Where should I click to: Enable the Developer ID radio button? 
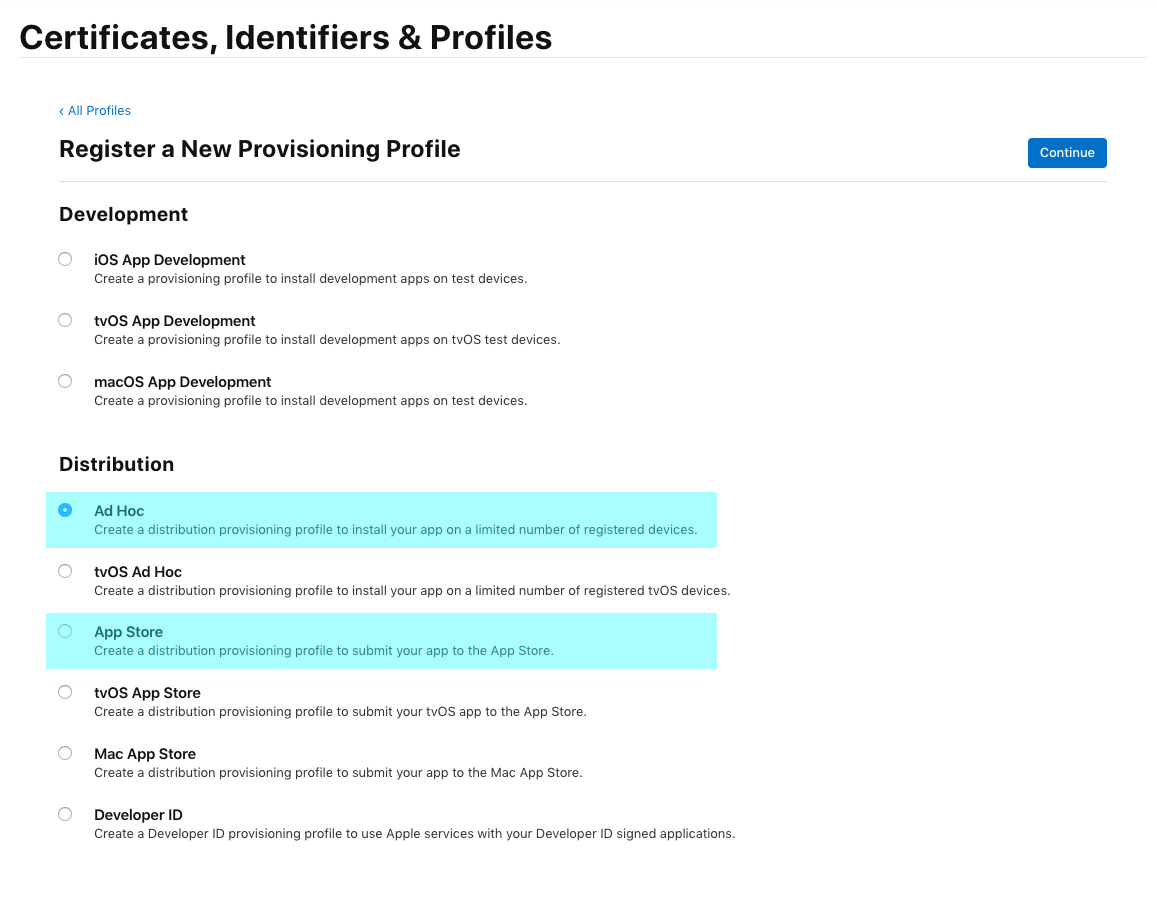point(65,814)
